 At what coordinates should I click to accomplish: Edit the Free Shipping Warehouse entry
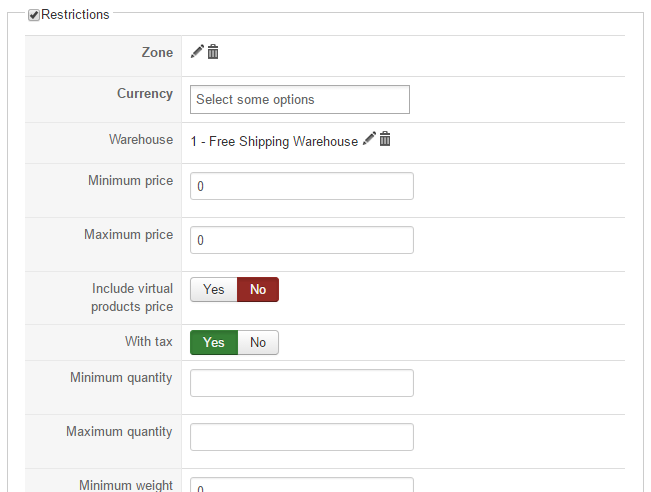click(x=369, y=140)
